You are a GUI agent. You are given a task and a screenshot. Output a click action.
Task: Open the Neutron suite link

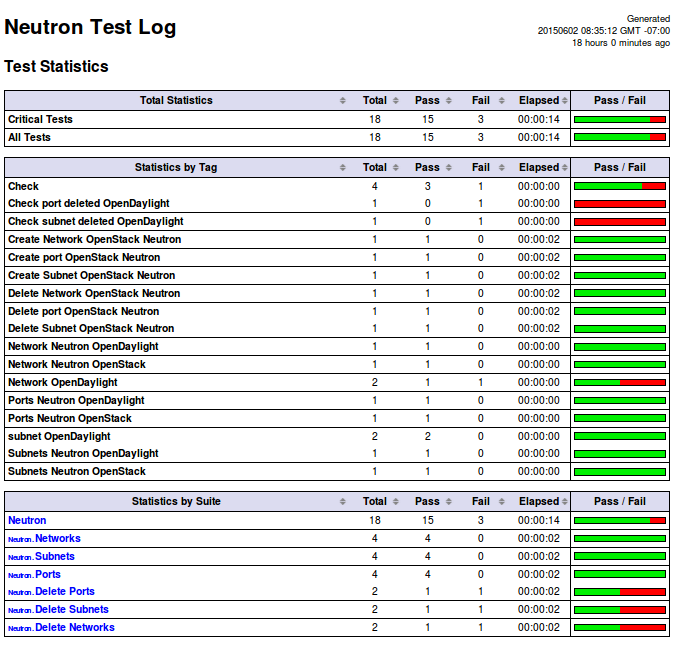click(x=27, y=520)
